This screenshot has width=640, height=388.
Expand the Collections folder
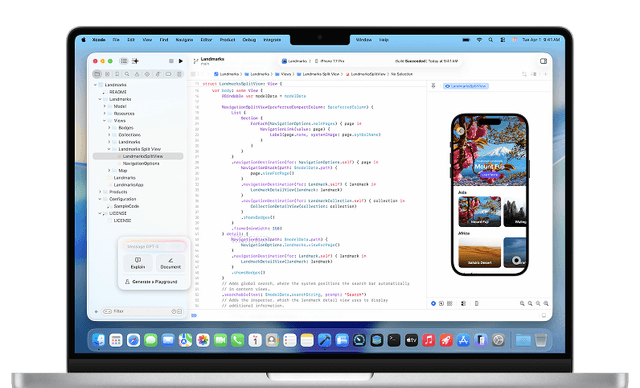tap(109, 135)
